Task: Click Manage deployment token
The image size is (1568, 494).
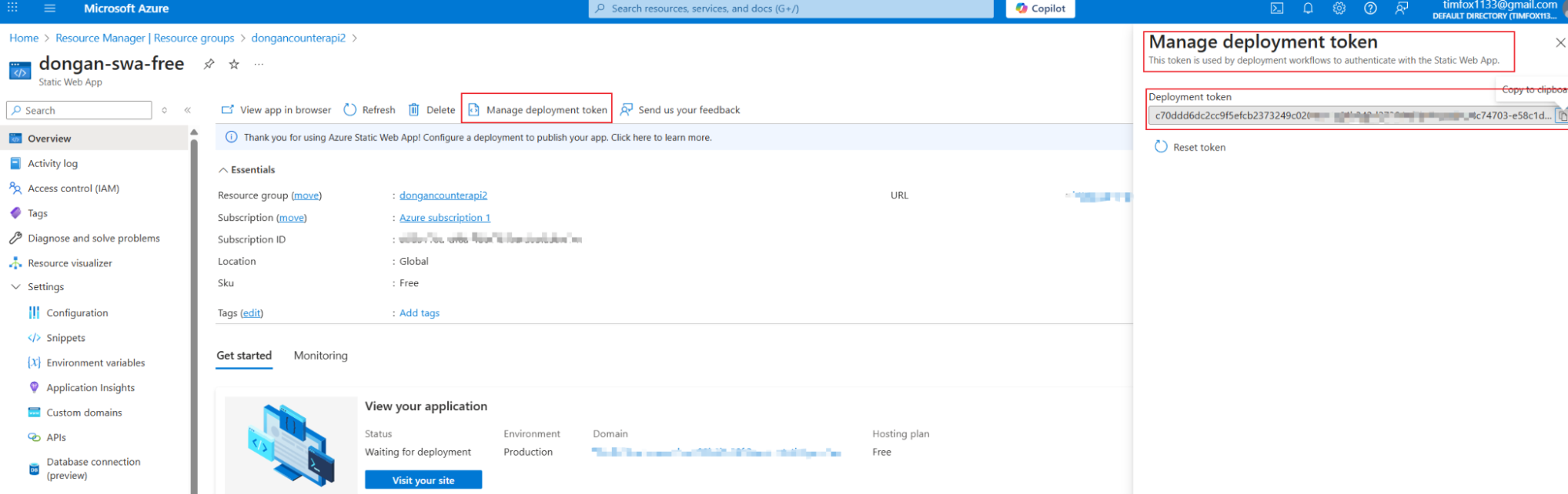Action: tap(537, 110)
